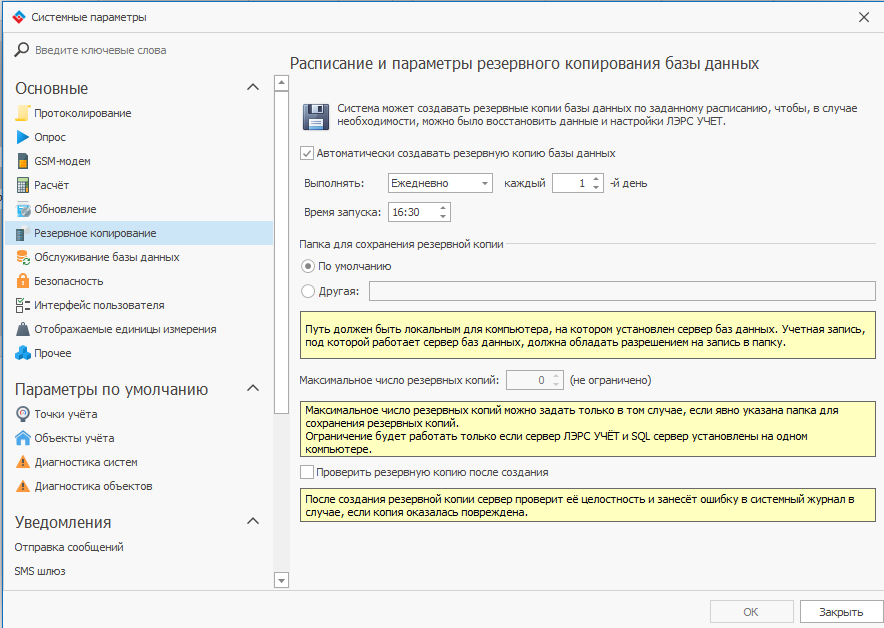The height and width of the screenshot is (628, 884).
Task: Select the По умолчанию folder option
Action: tap(307, 266)
